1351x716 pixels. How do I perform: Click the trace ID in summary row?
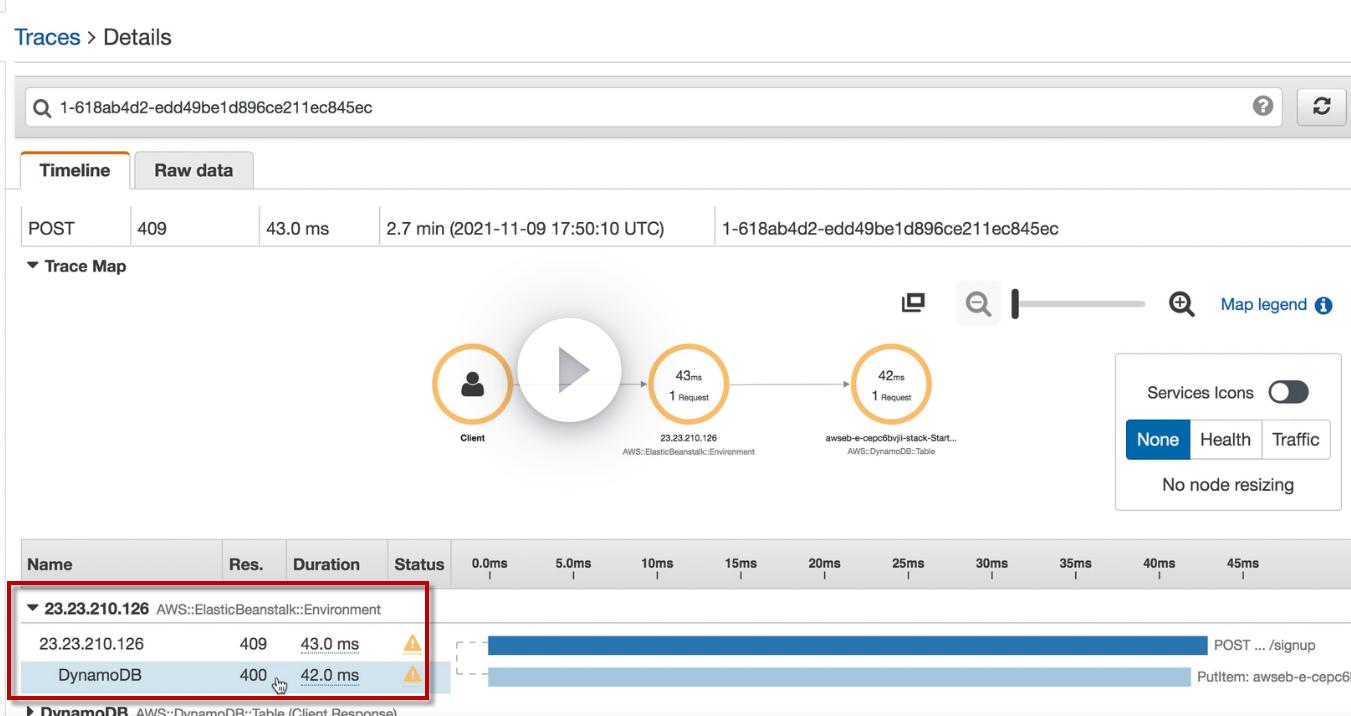[890, 229]
